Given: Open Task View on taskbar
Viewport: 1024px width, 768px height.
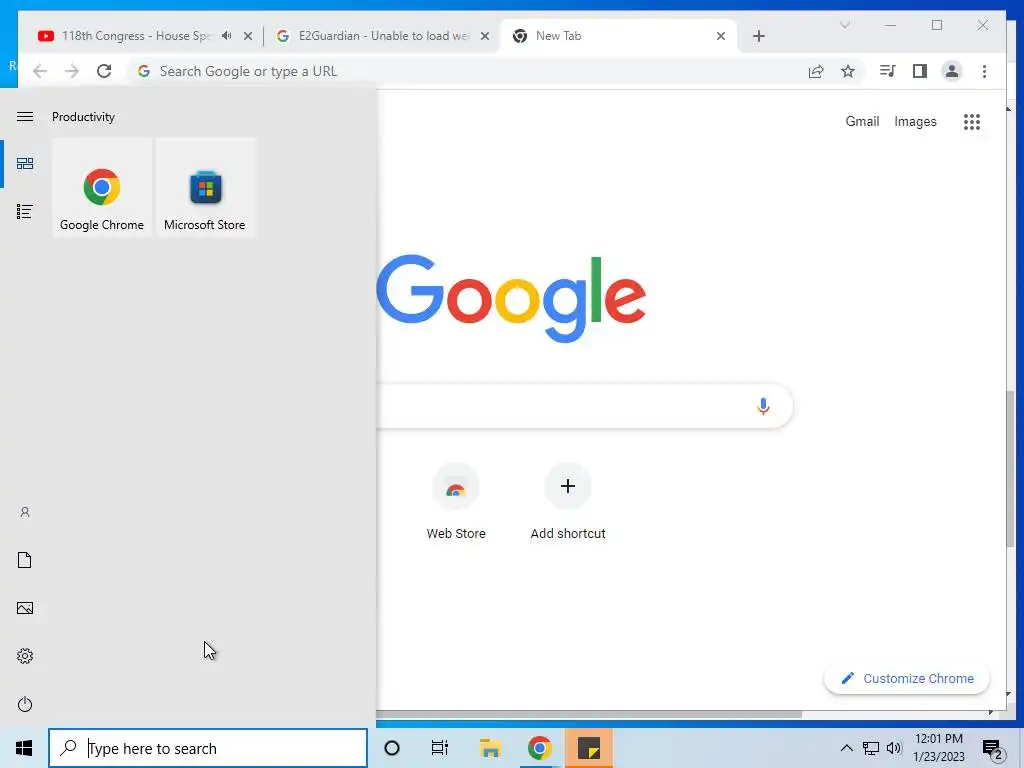Looking at the screenshot, I should (x=440, y=748).
